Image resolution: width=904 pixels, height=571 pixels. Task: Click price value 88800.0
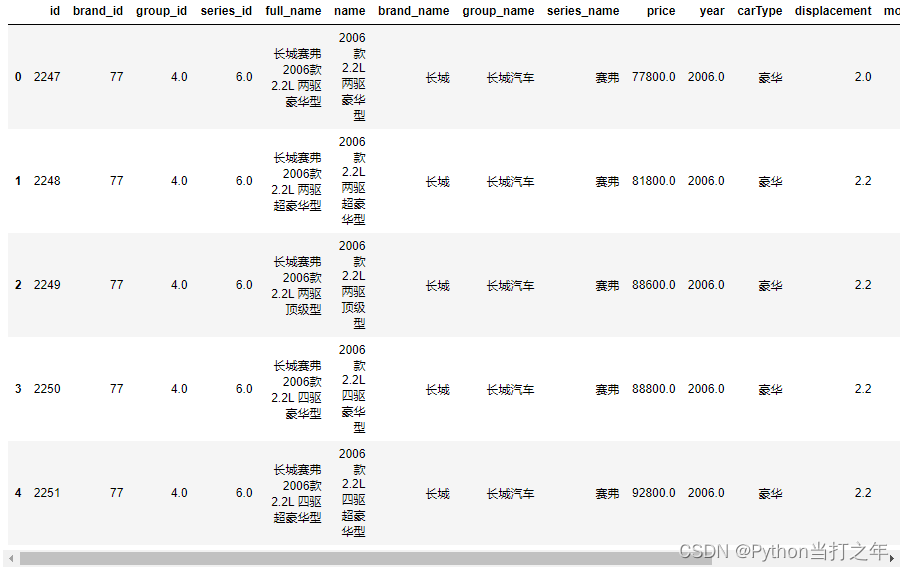(654, 389)
